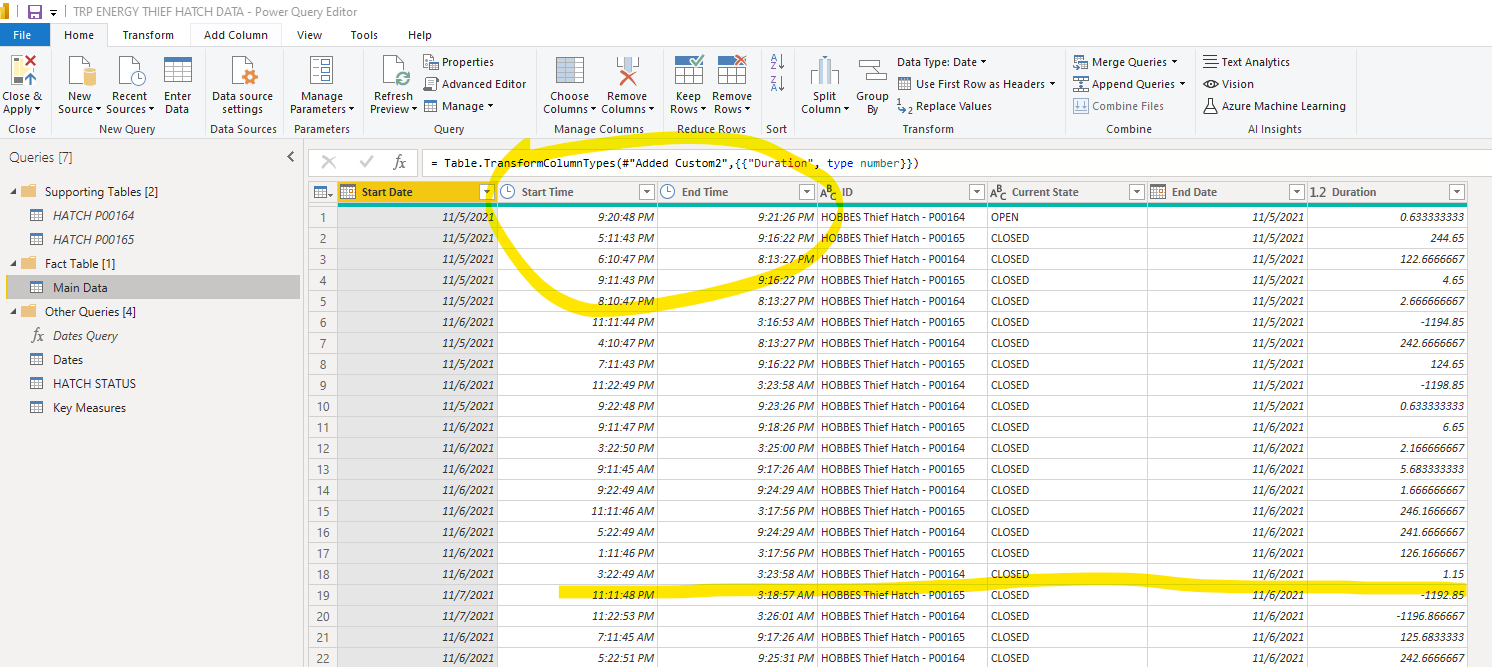Sort ascending with A-Z icon
The image size is (1492, 667).
coord(777,62)
